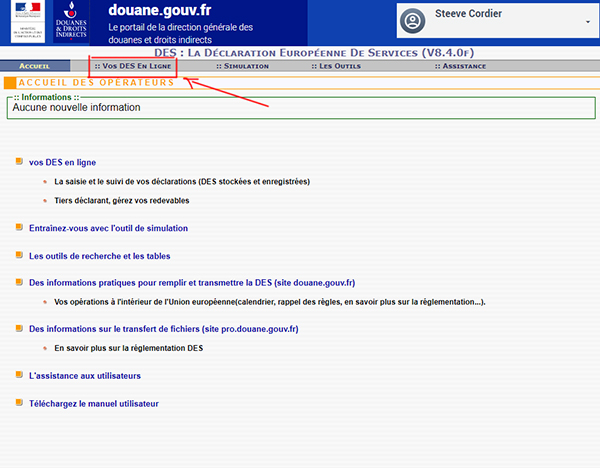Open the Assistance menu
The height and width of the screenshot is (468, 600).
tap(460, 66)
